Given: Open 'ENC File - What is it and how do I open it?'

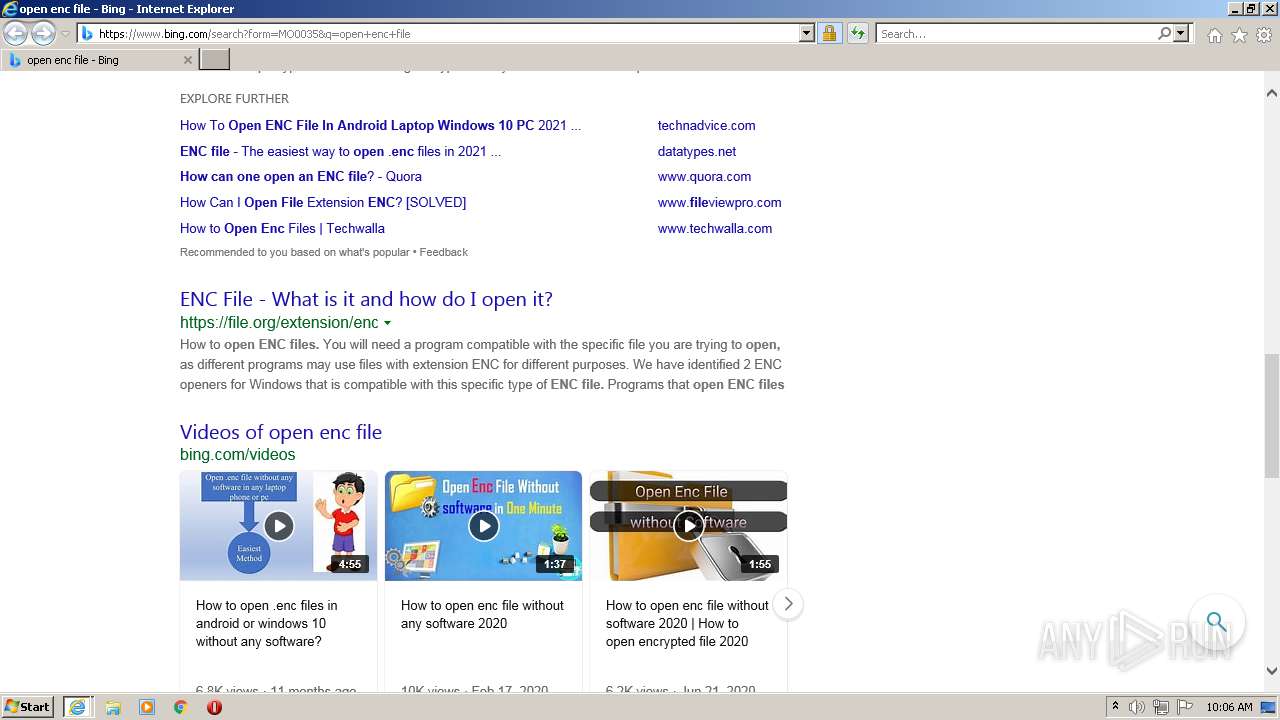Looking at the screenshot, I should click(x=366, y=299).
